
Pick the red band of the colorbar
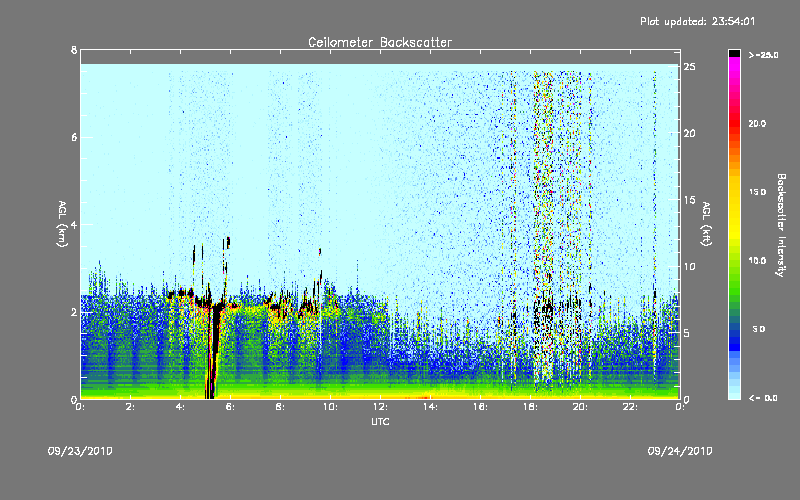734,122
